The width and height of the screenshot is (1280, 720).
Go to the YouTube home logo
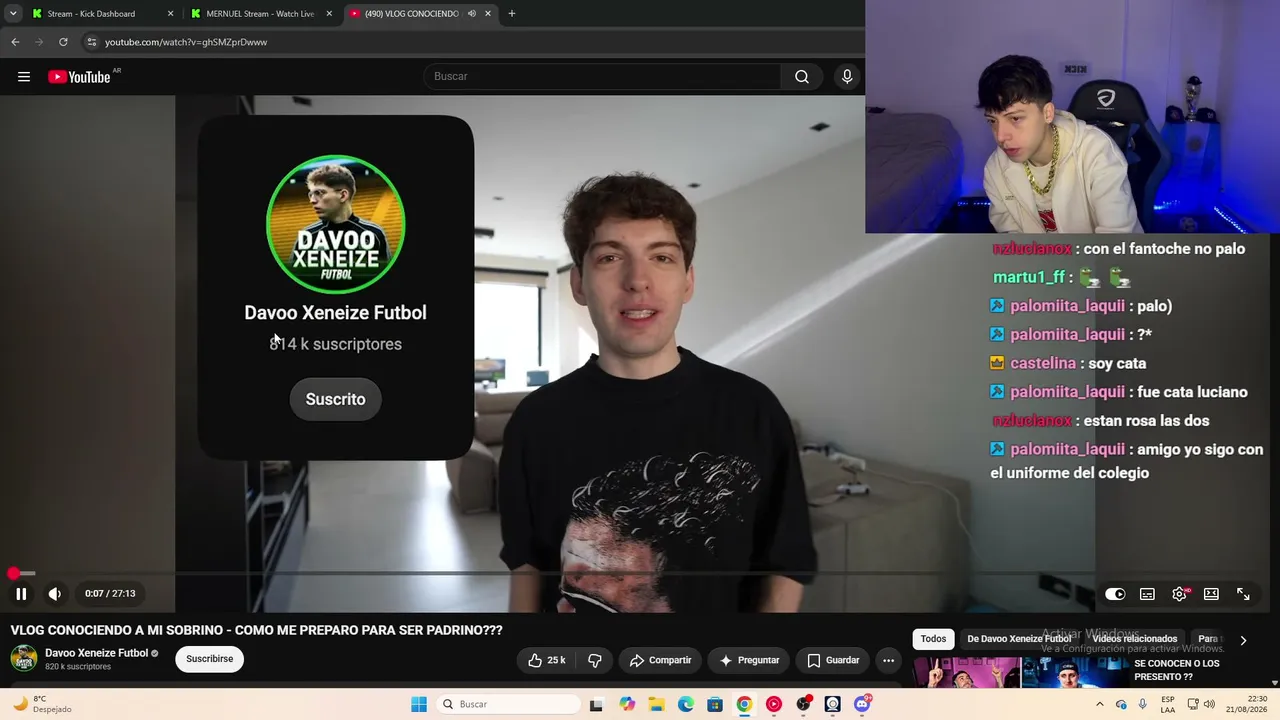(x=79, y=77)
